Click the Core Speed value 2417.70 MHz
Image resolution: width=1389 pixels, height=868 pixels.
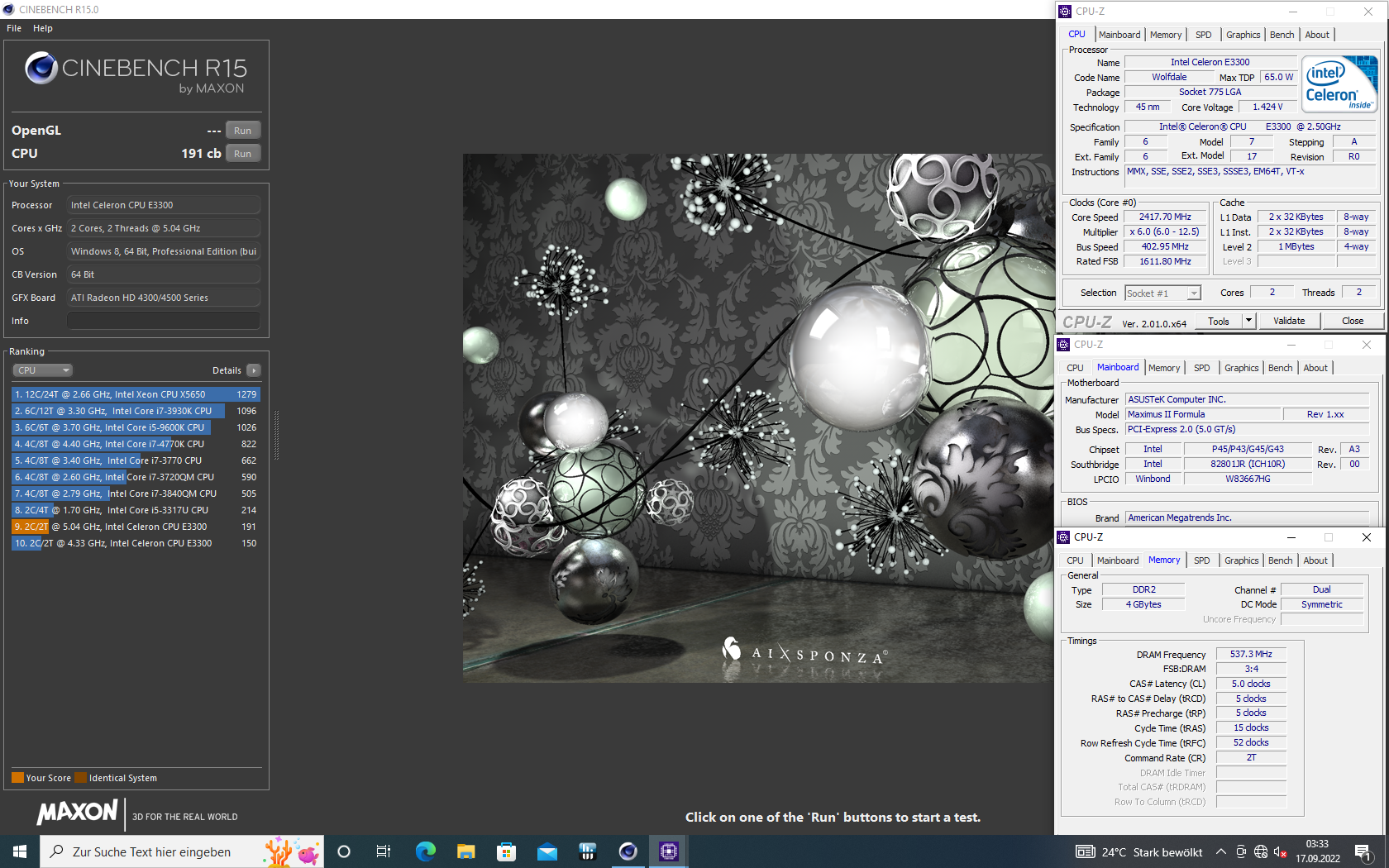coord(1165,217)
